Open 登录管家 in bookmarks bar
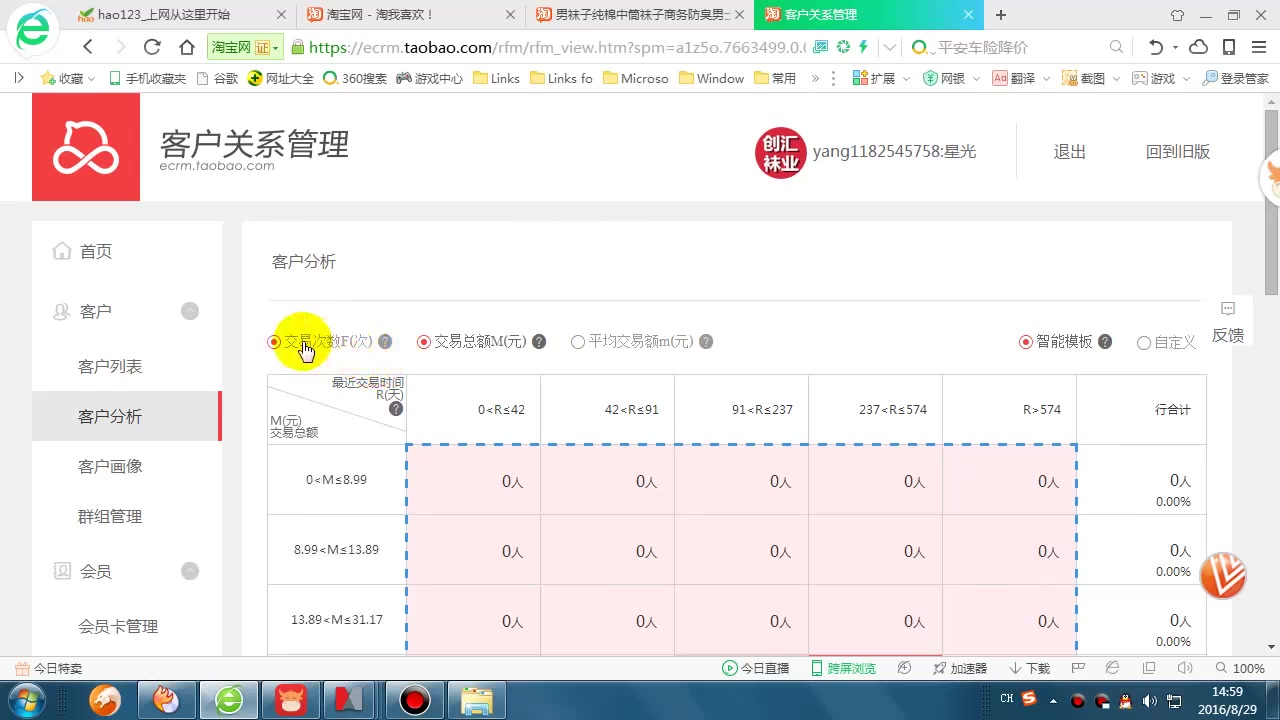1280x720 pixels. click(1236, 78)
